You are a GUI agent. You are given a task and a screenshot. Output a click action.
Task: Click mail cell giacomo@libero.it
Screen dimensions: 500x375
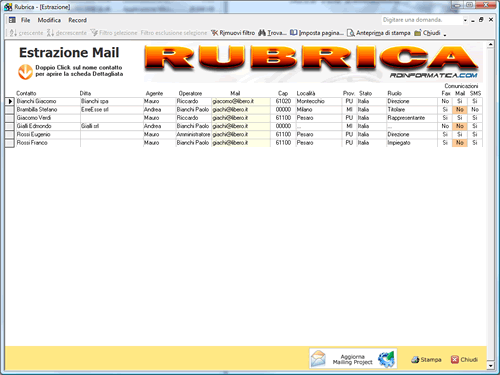coord(241,101)
